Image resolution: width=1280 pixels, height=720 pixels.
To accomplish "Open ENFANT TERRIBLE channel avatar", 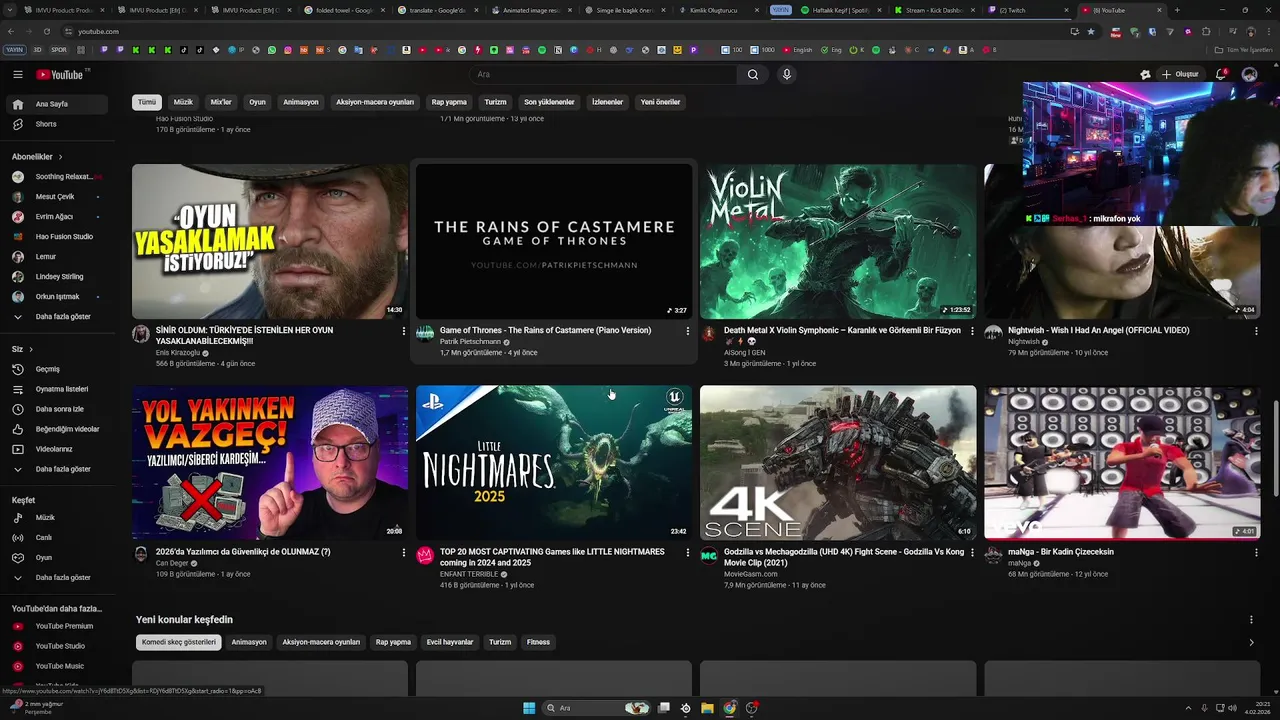I will (425, 556).
